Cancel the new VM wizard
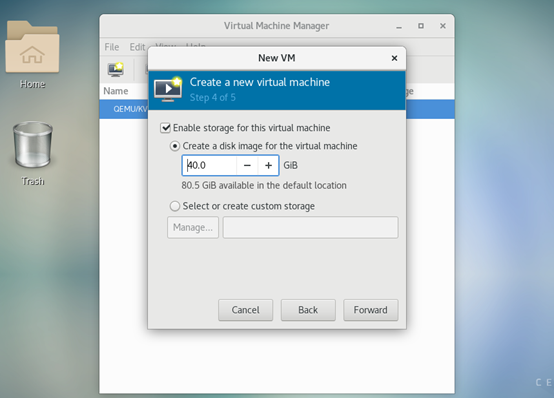 (246, 310)
